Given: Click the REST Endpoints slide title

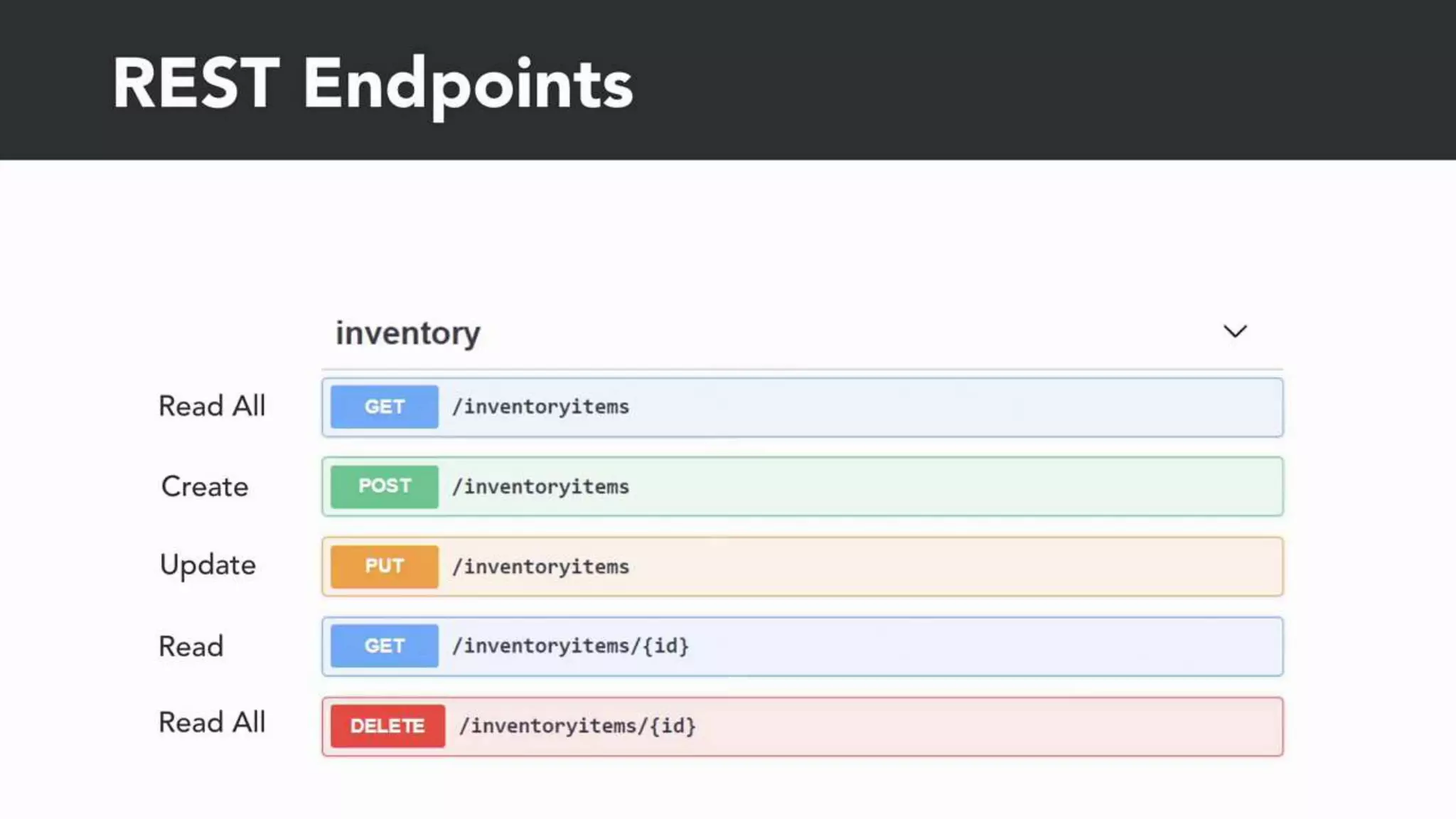Looking at the screenshot, I should point(372,84).
